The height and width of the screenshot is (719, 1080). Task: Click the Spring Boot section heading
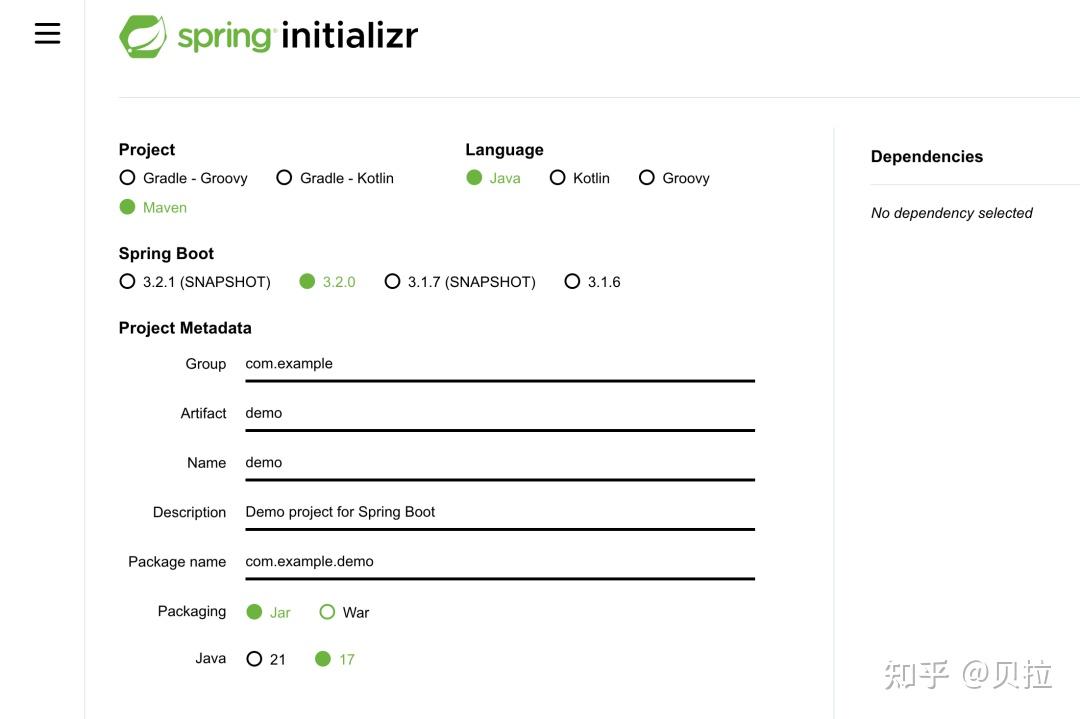tap(166, 253)
